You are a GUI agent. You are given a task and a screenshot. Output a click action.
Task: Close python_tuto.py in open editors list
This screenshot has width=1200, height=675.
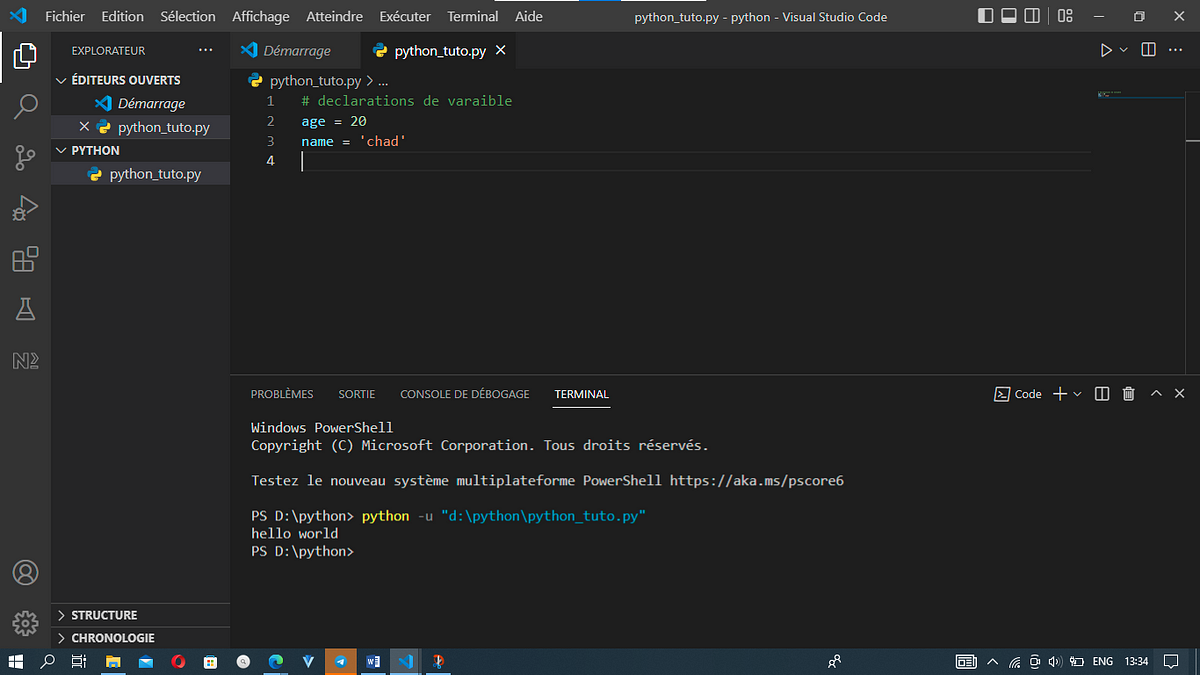tap(84, 127)
